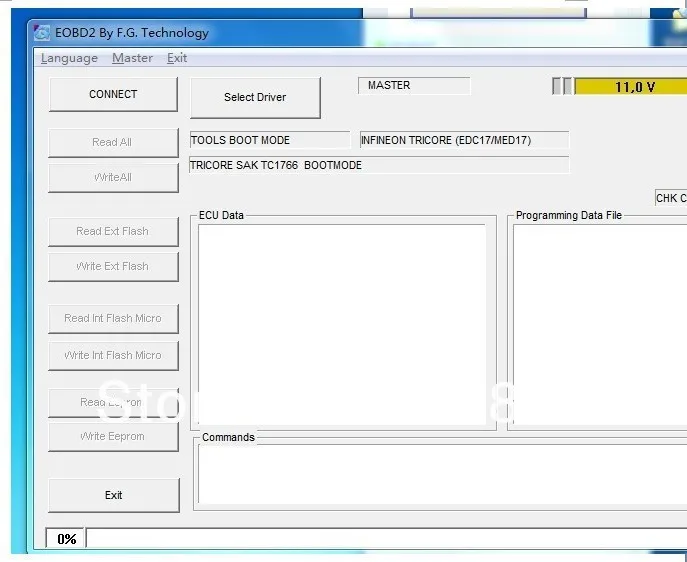Click the TOOLS BOOT MODE field
The width and height of the screenshot is (687, 562).
click(x=270, y=140)
